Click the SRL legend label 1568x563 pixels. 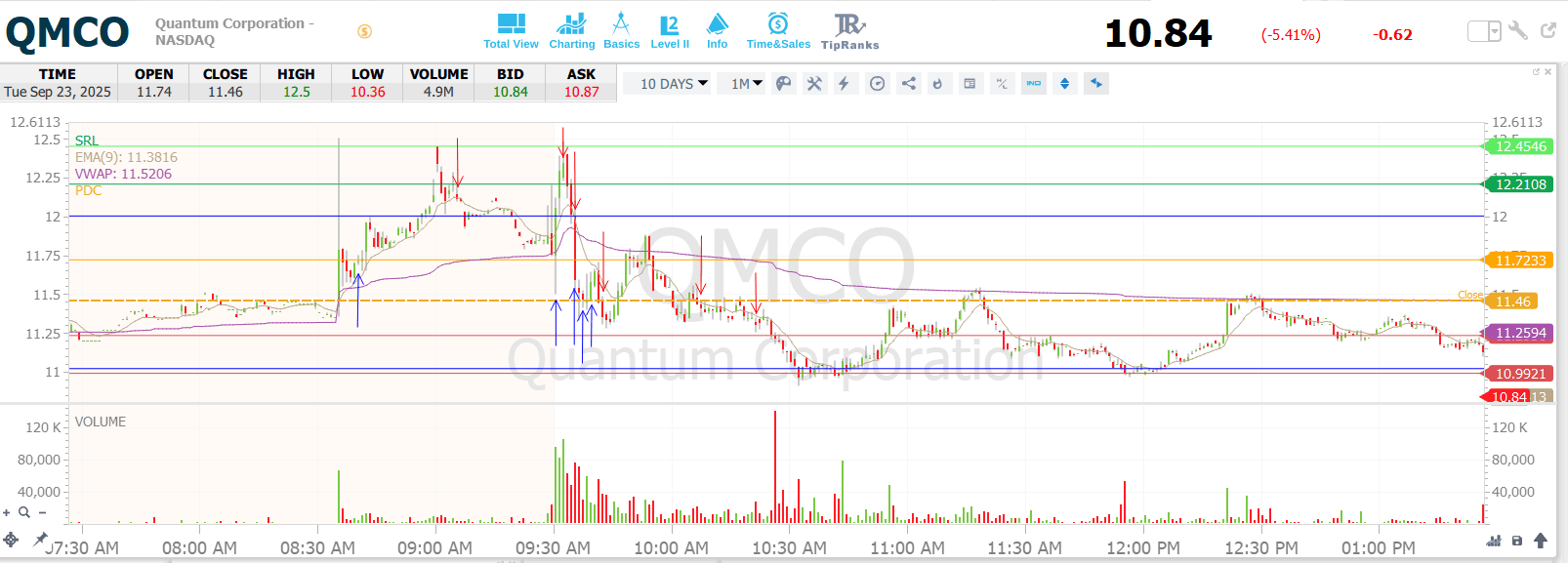87,141
